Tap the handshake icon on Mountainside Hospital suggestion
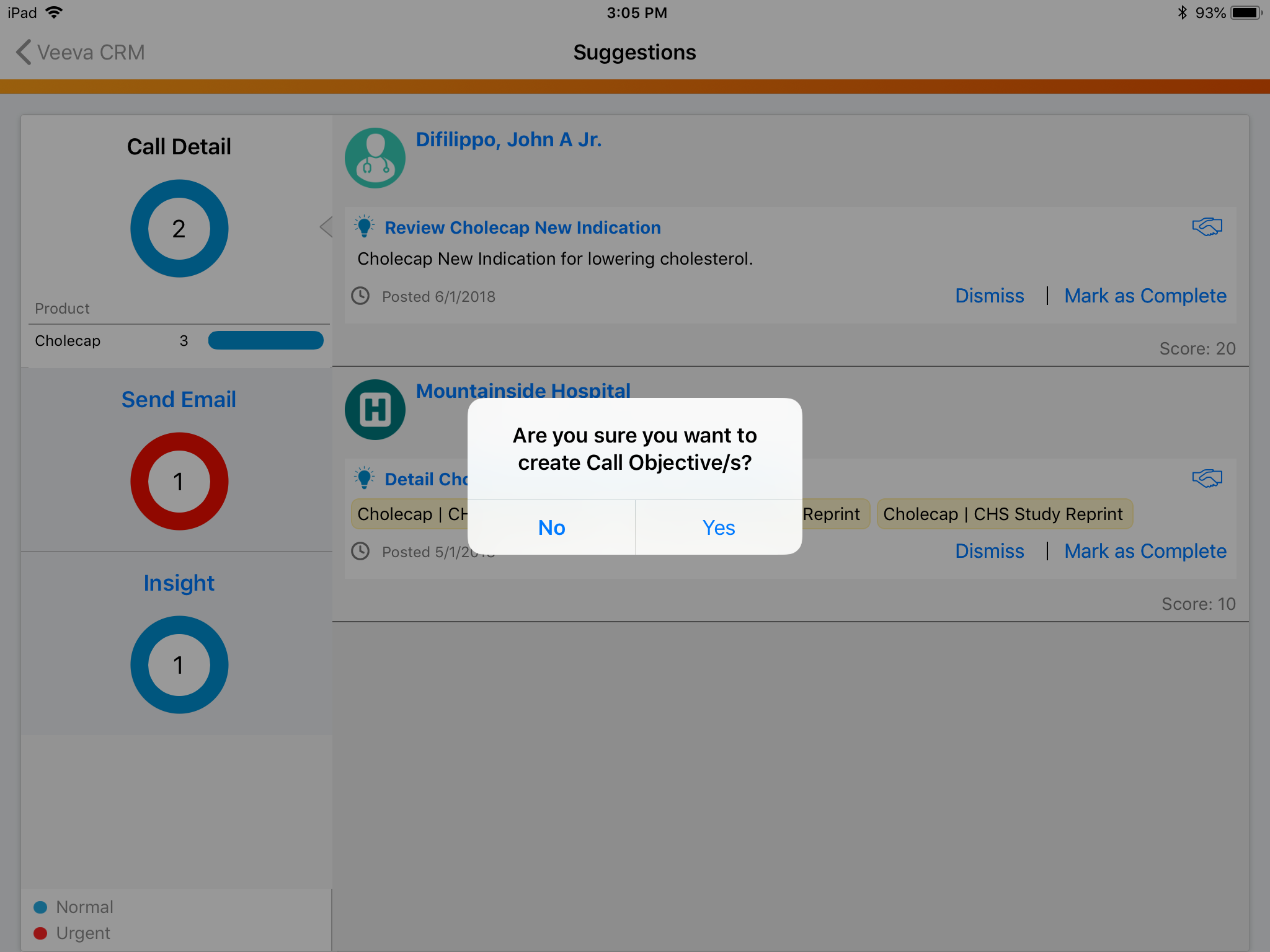Image resolution: width=1270 pixels, height=952 pixels. pos(1207,478)
